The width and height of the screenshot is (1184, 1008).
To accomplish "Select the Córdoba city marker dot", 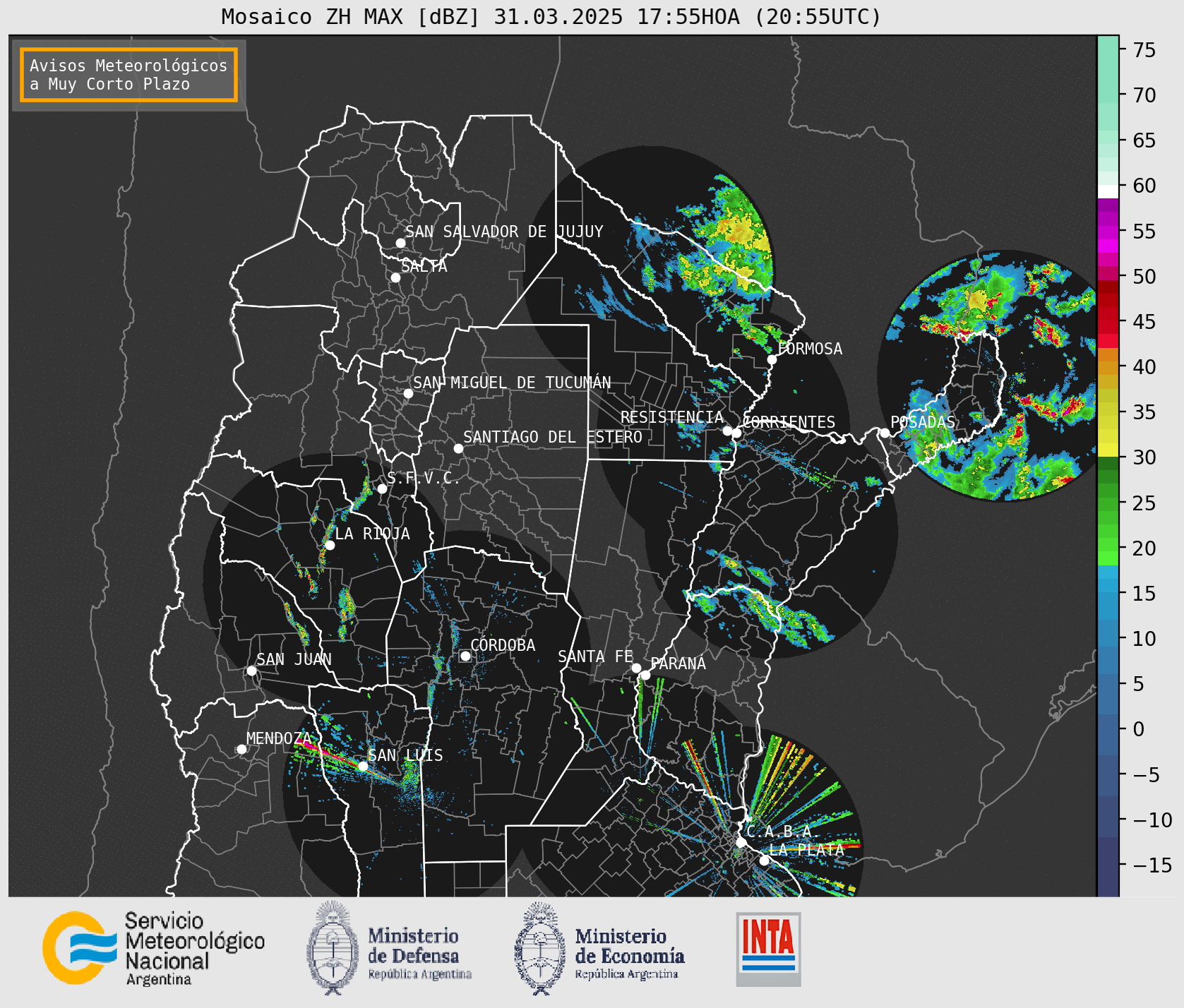I will pyautogui.click(x=465, y=656).
